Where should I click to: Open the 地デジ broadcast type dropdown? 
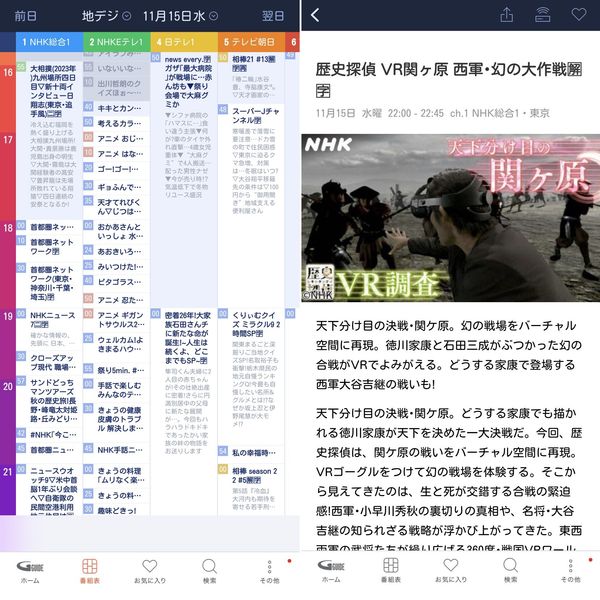click(106, 16)
